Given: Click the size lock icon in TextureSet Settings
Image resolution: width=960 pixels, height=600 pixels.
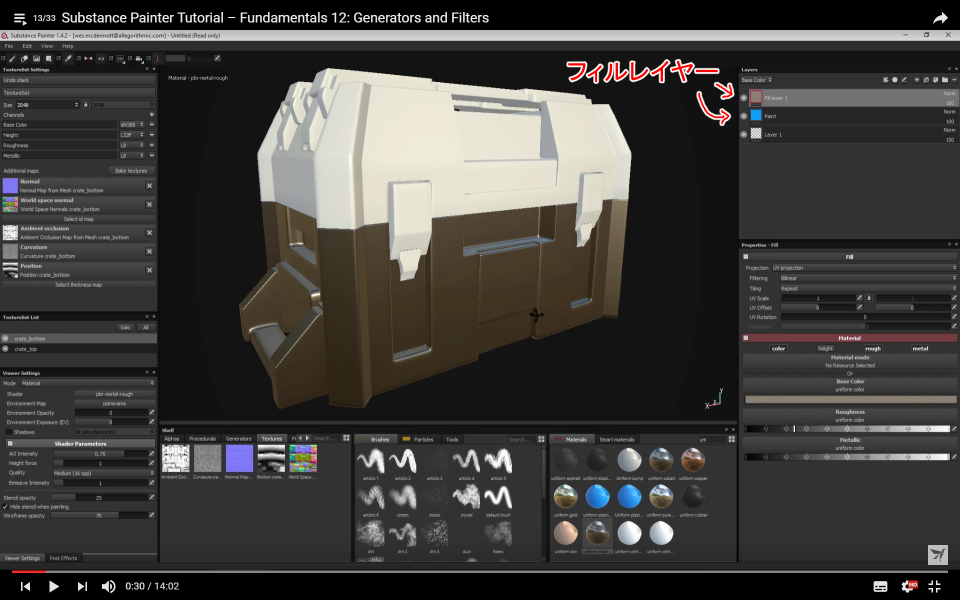Looking at the screenshot, I should click(x=86, y=105).
